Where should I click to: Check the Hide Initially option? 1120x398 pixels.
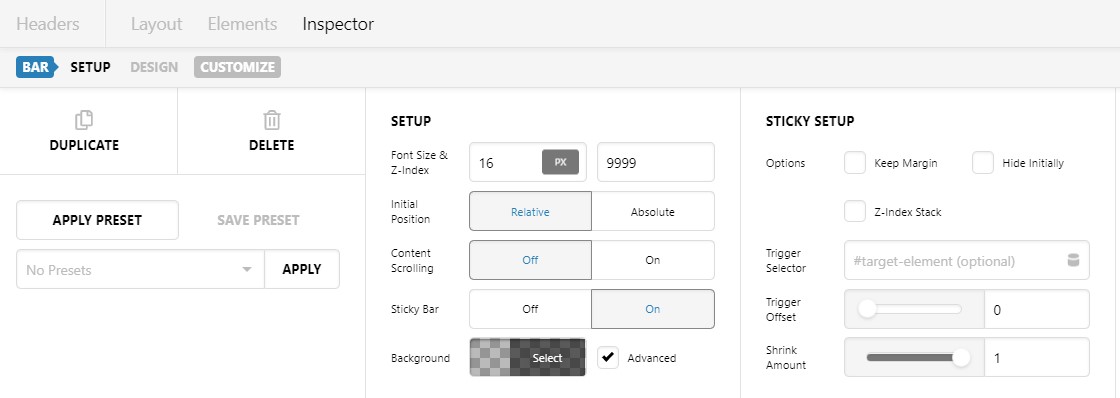[x=983, y=163]
